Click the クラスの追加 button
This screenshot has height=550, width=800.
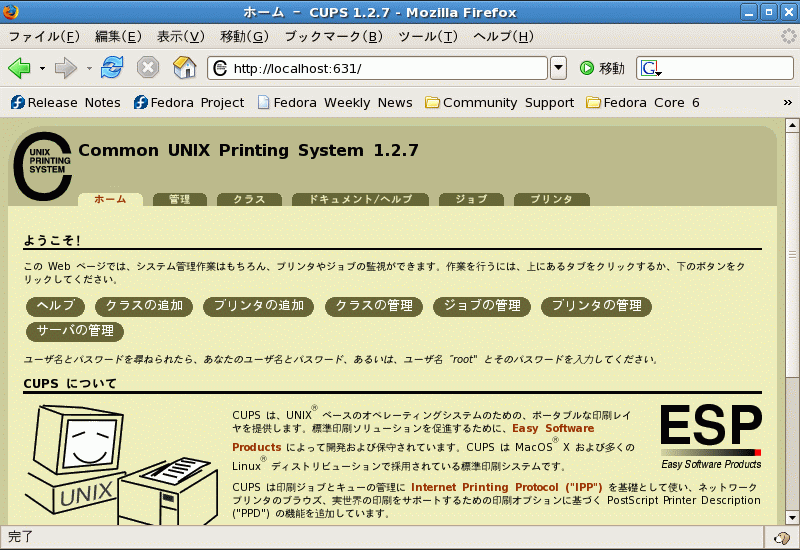tap(144, 306)
